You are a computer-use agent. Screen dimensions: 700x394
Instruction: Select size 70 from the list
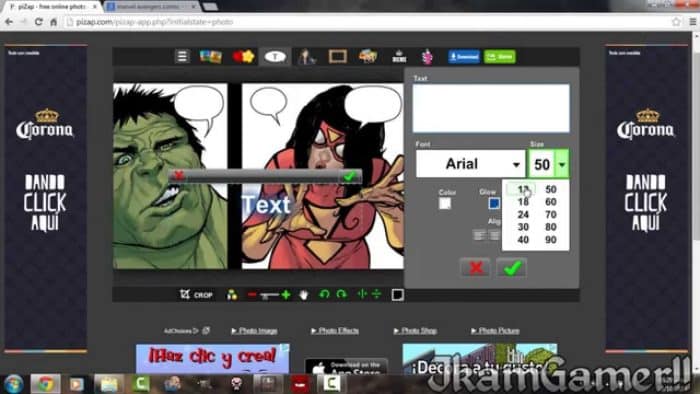(551, 215)
